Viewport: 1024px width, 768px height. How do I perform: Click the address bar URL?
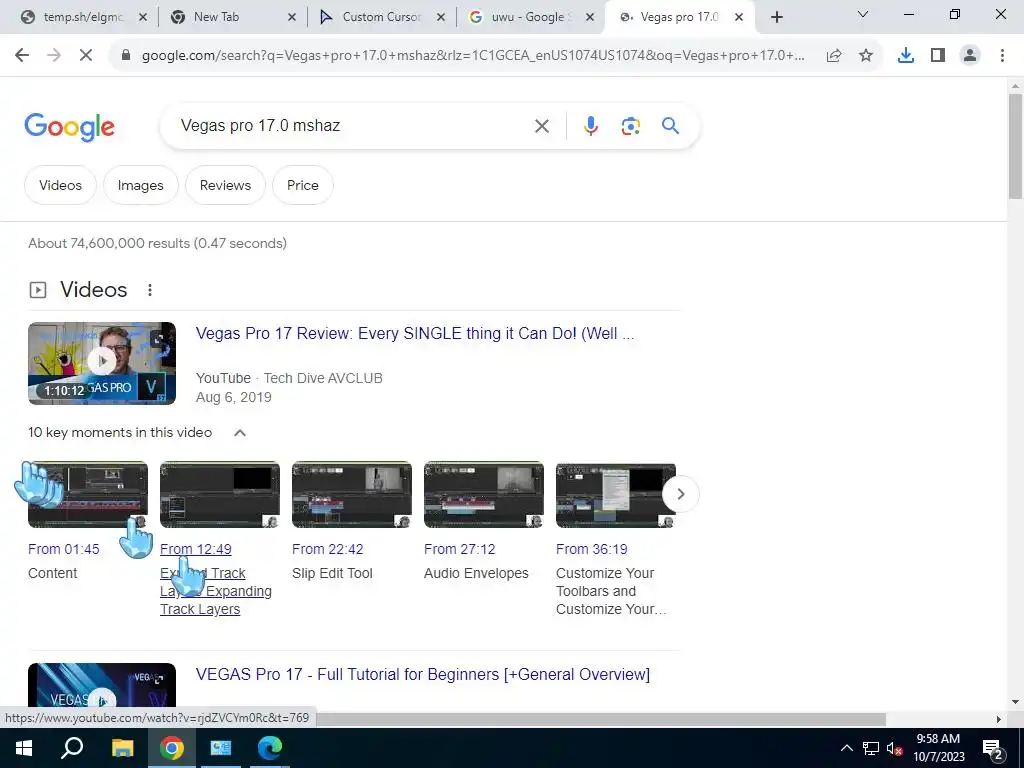[x=473, y=56]
